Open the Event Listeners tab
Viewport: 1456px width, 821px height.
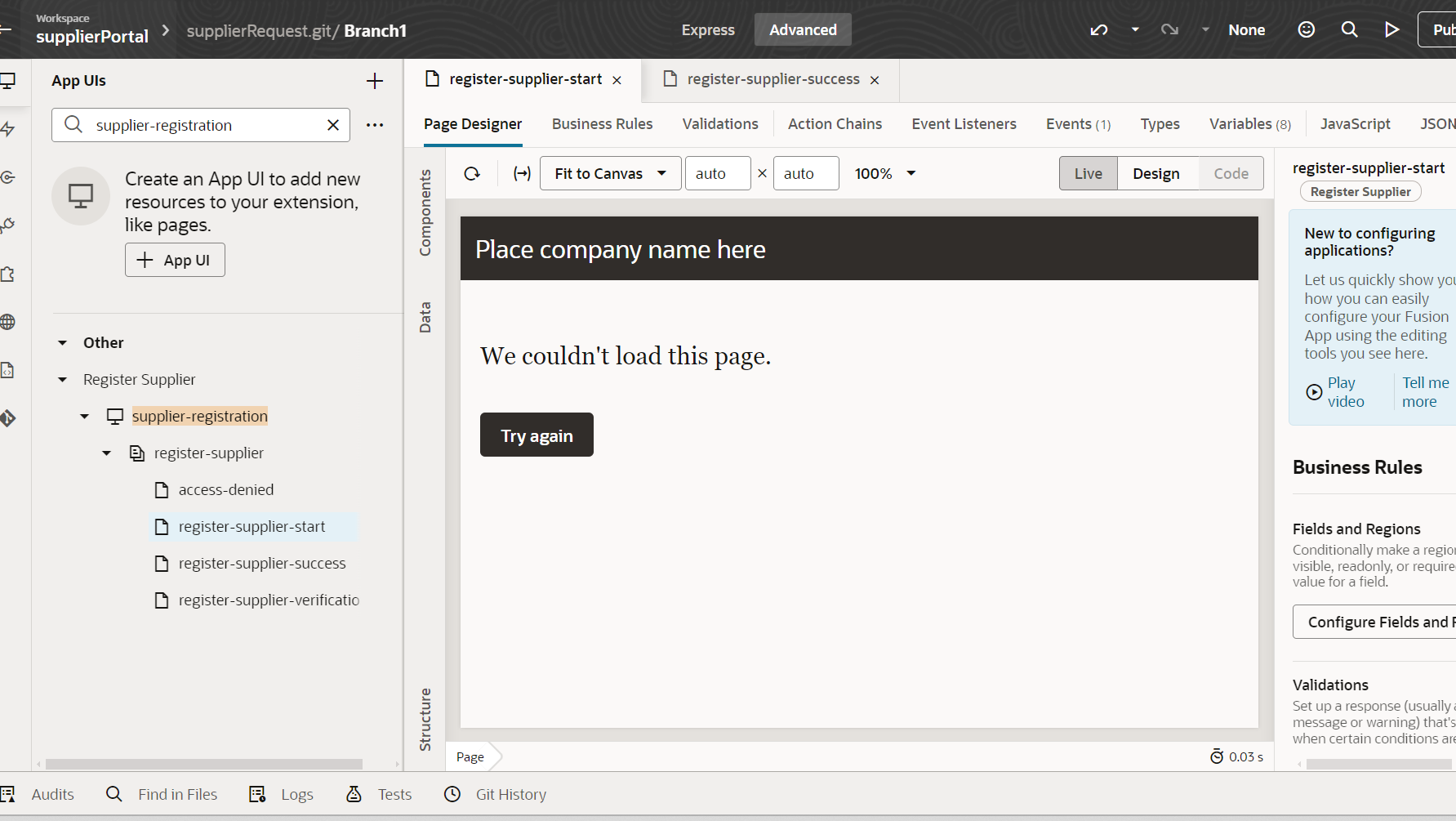[964, 124]
